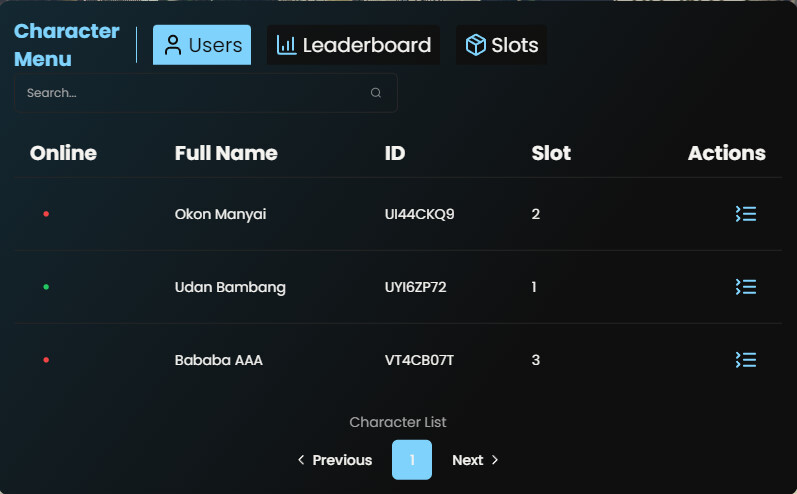Click the person Users icon
797x494 pixels.
click(x=173, y=45)
